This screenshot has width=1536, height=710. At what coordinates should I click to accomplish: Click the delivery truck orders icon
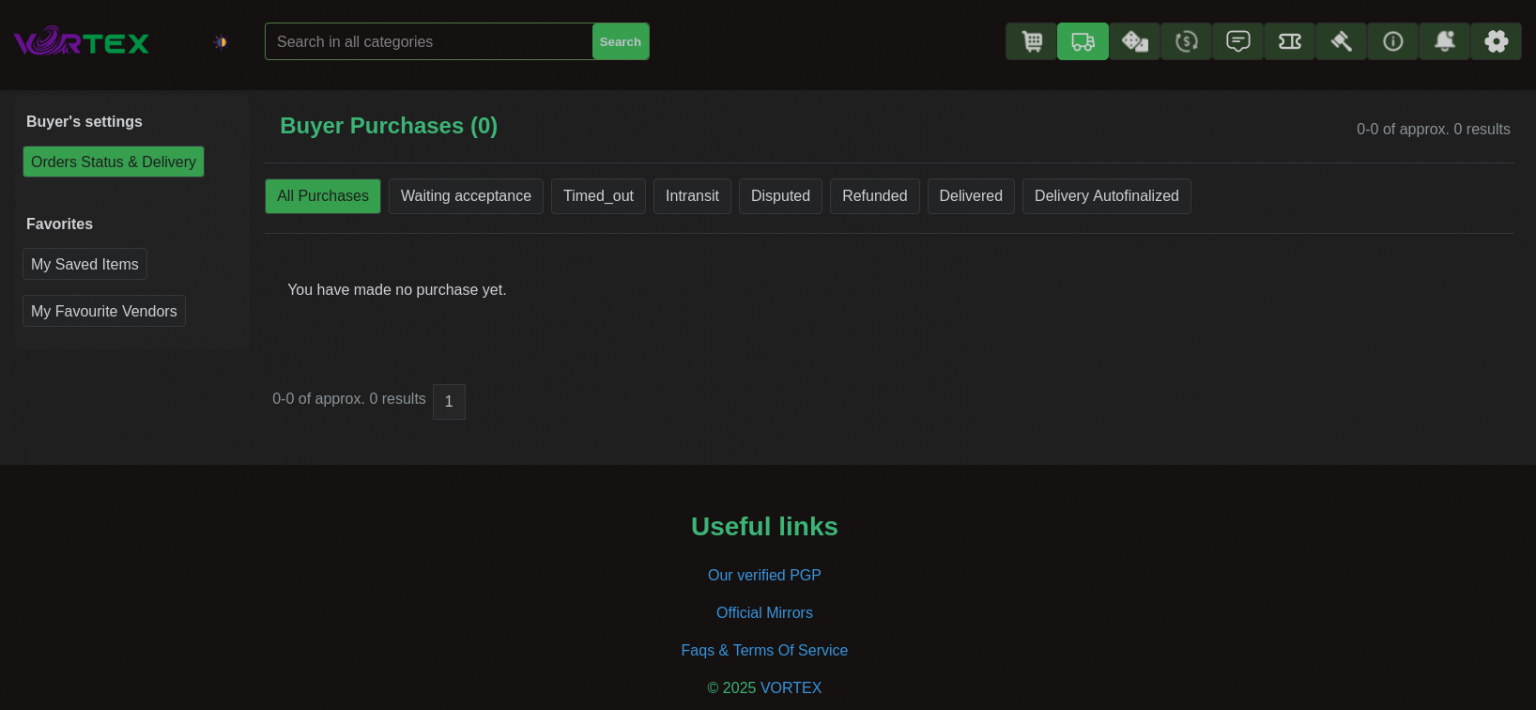(1083, 41)
